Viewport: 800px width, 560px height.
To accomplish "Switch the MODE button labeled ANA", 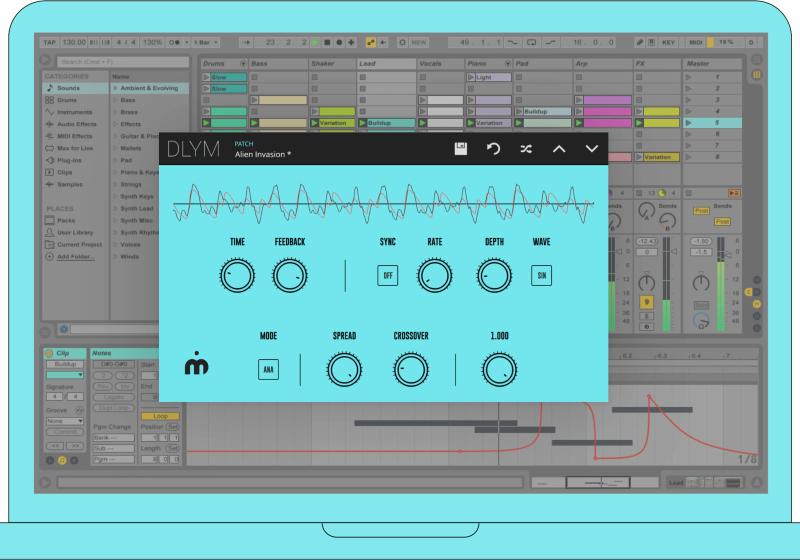I will [267, 369].
